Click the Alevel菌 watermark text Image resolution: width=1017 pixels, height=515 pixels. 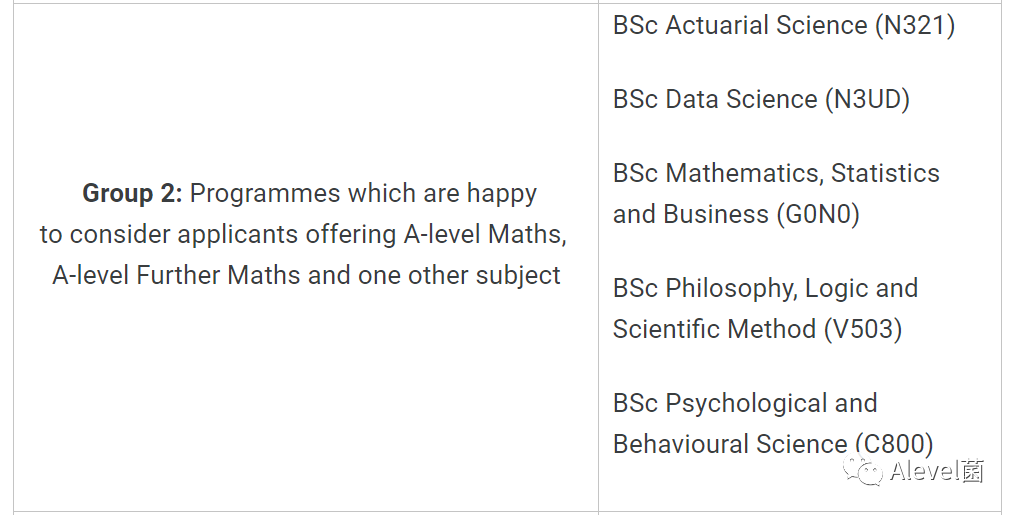pyautogui.click(x=937, y=471)
